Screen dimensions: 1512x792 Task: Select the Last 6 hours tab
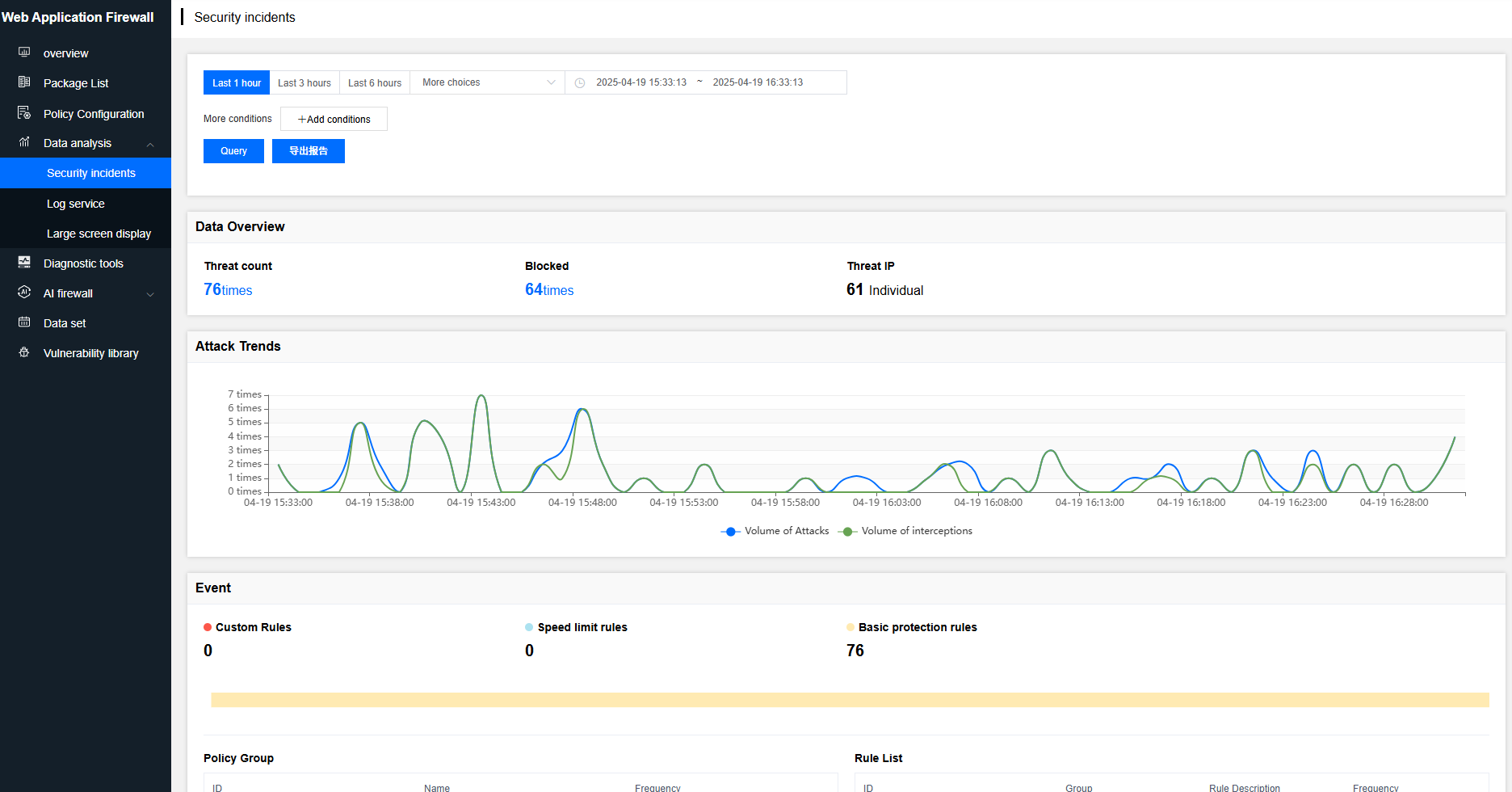coord(375,82)
